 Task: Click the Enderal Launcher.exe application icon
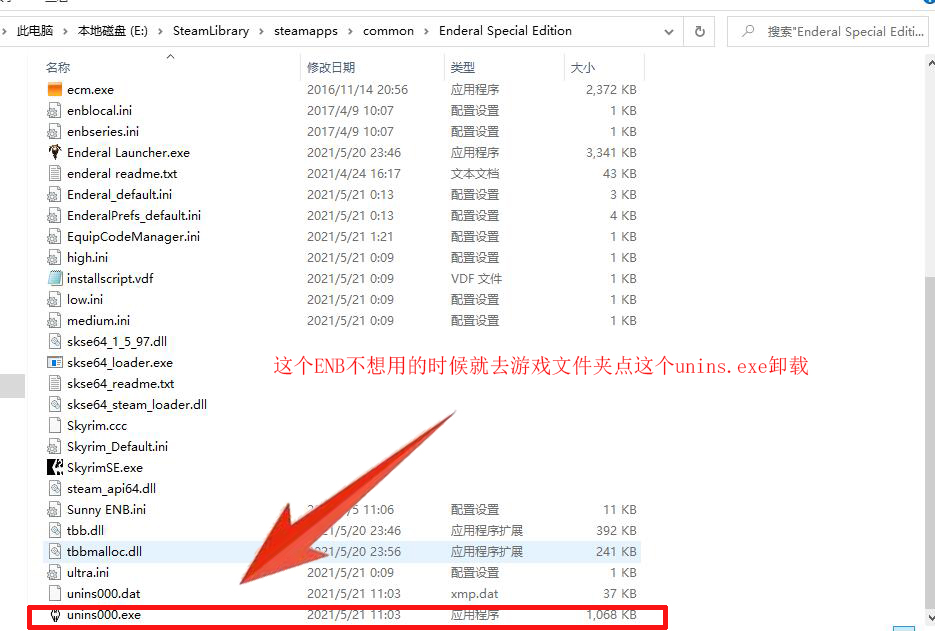[x=54, y=152]
